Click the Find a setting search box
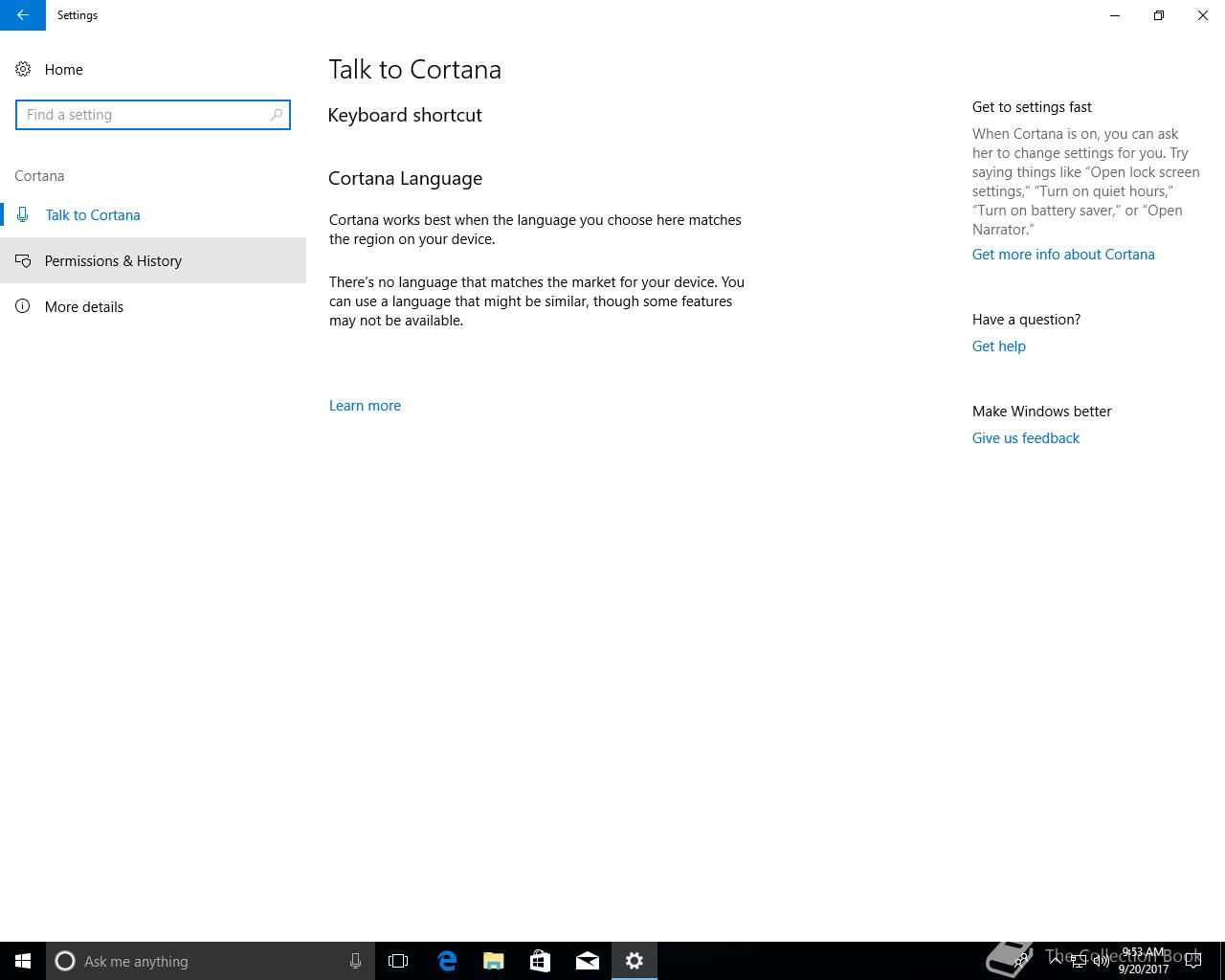Screen dimensions: 1225x980 [153, 115]
